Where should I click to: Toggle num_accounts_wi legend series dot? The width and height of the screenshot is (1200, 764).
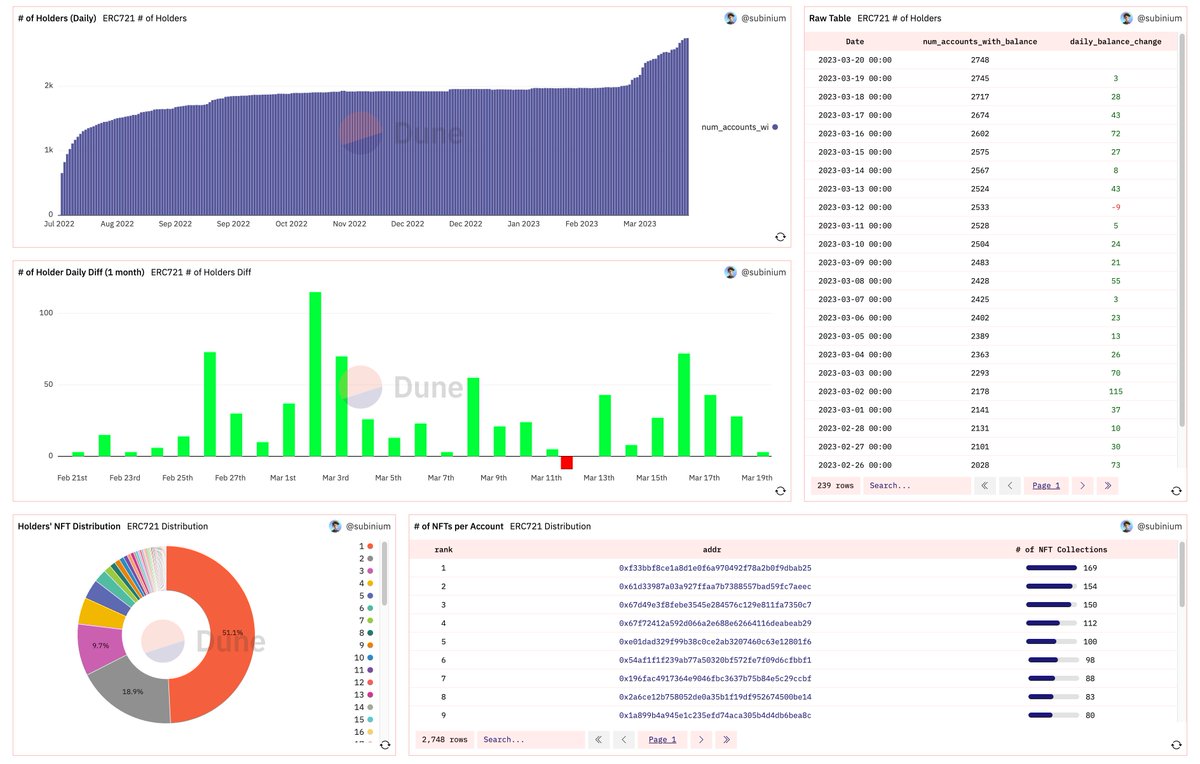(x=775, y=127)
